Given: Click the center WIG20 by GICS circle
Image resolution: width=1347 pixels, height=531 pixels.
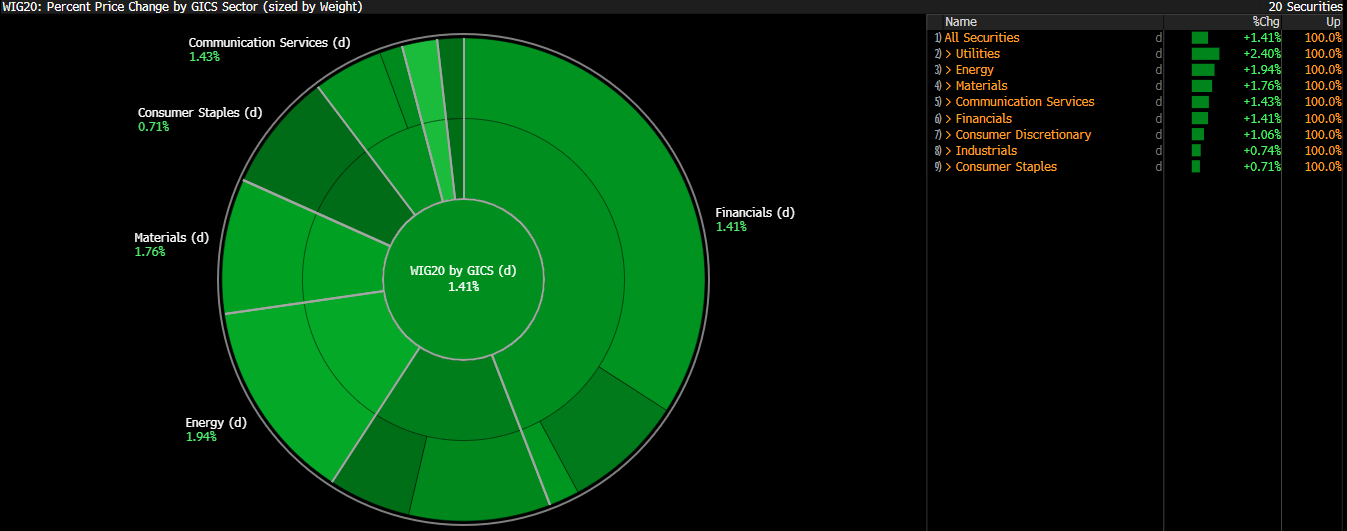Looking at the screenshot, I should (x=463, y=279).
